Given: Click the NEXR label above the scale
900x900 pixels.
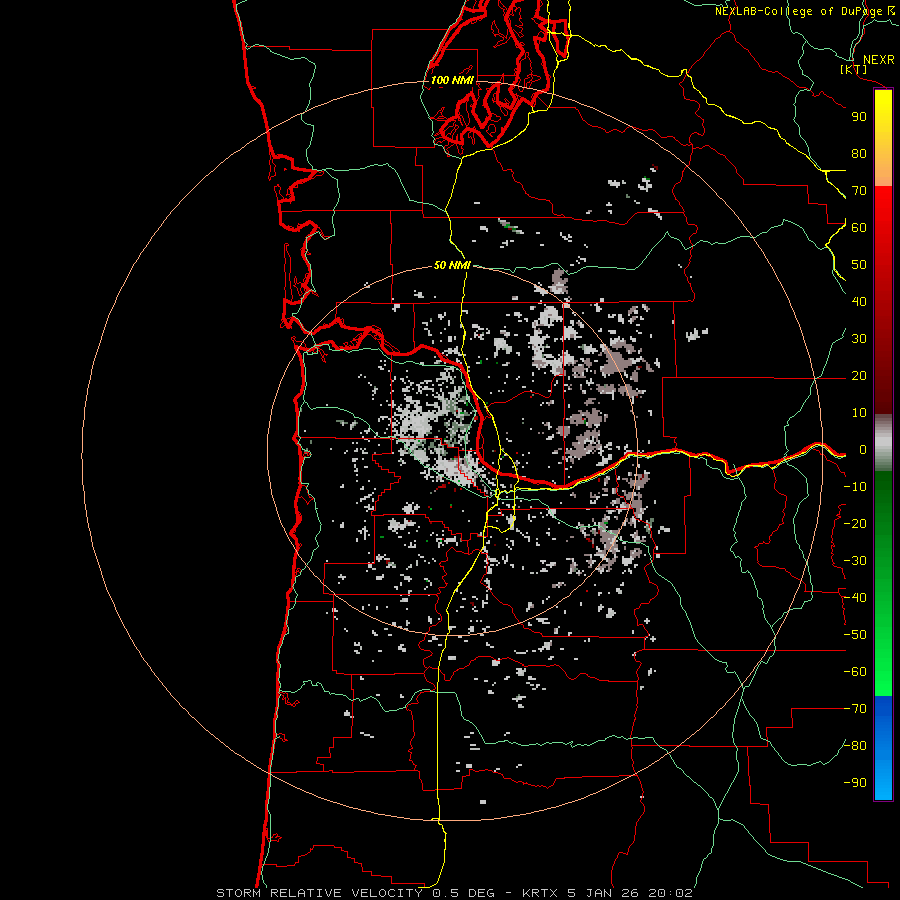Looking at the screenshot, I should coord(879,60).
